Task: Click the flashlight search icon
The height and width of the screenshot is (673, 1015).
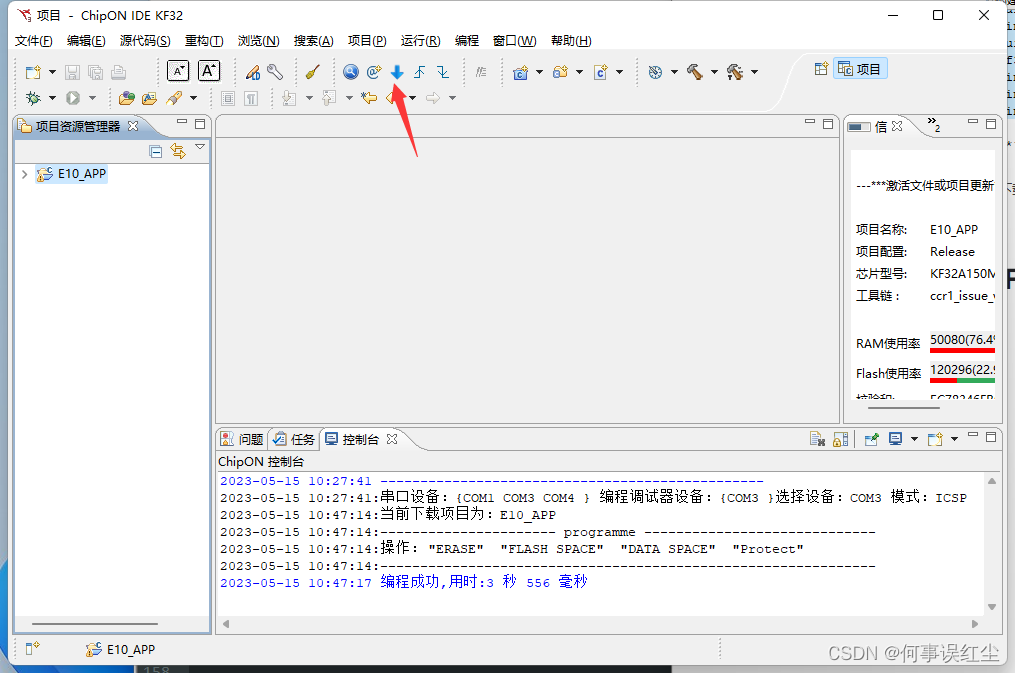Action: (173, 98)
